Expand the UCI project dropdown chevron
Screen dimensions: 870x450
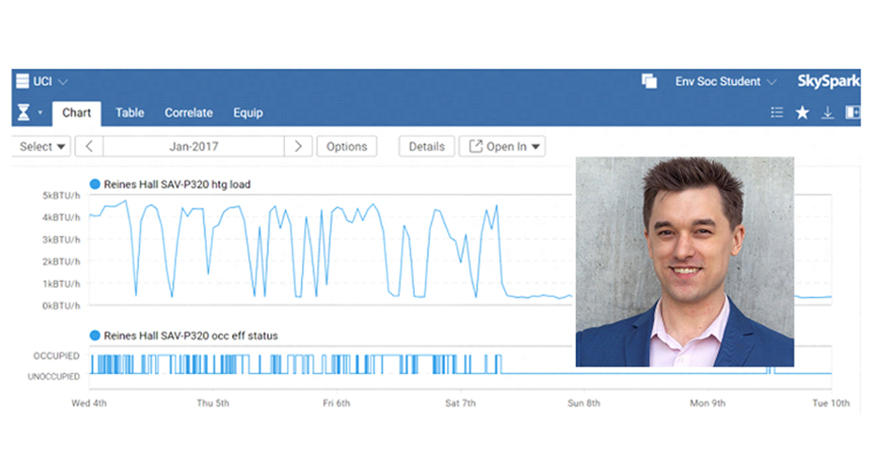[63, 82]
